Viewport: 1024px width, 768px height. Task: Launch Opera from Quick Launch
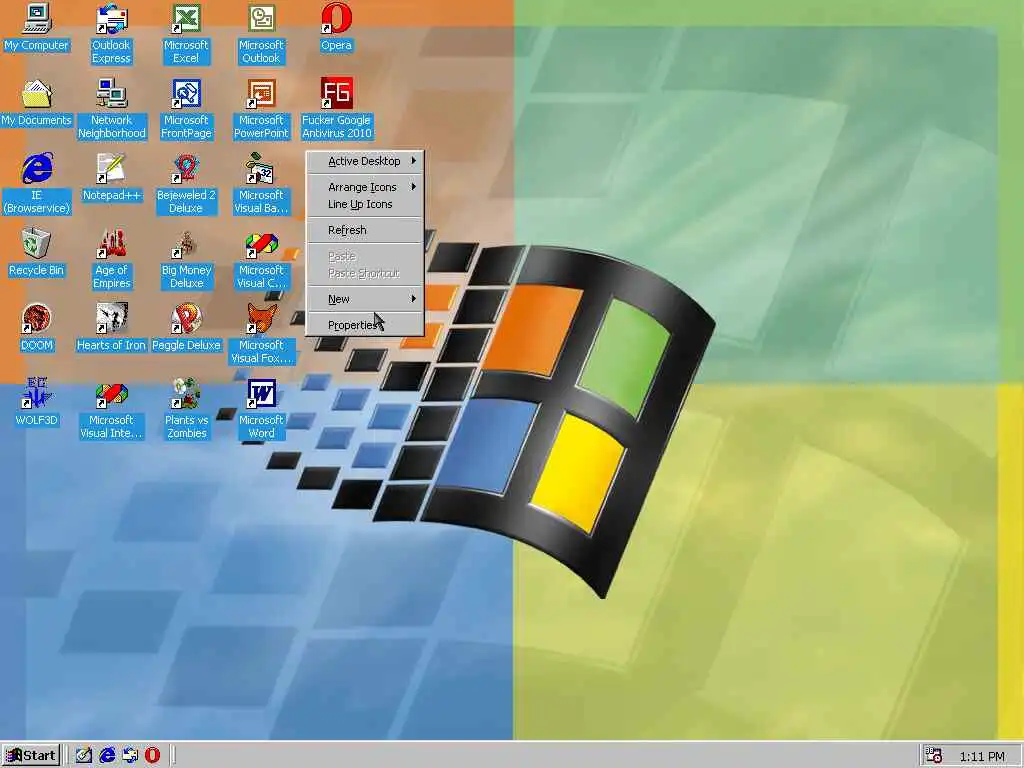152,756
